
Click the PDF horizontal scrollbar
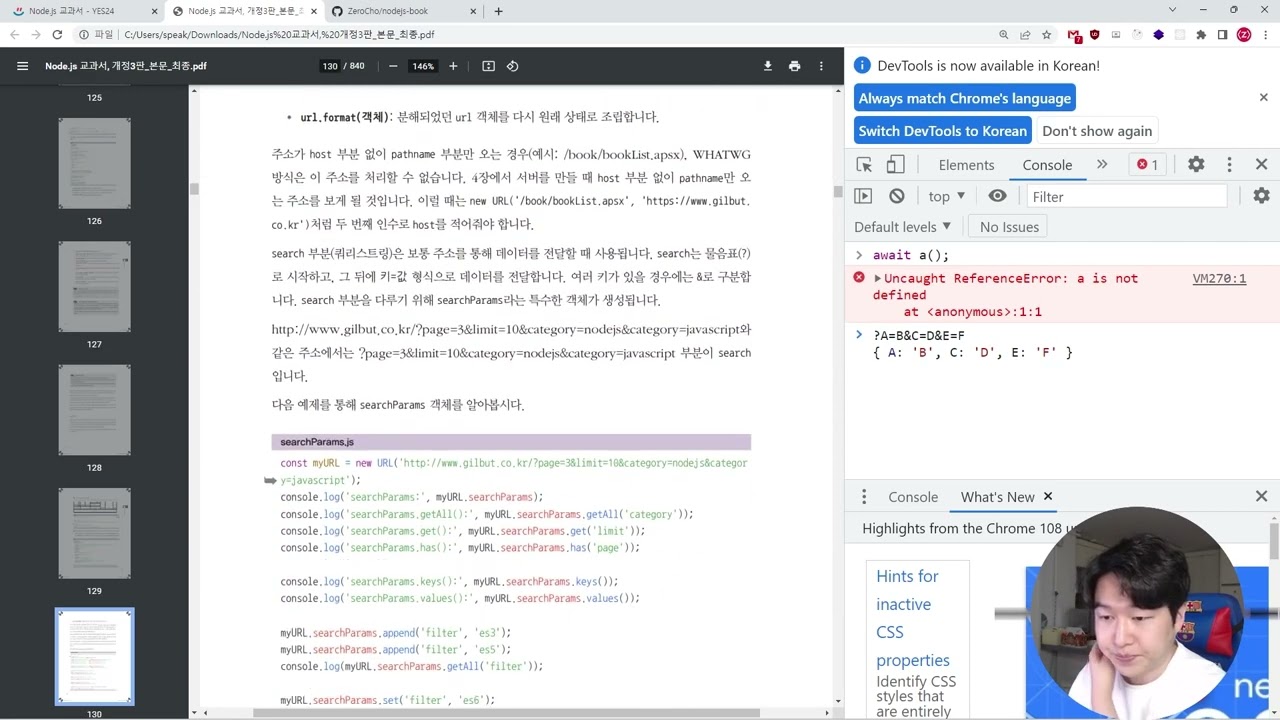(506, 713)
